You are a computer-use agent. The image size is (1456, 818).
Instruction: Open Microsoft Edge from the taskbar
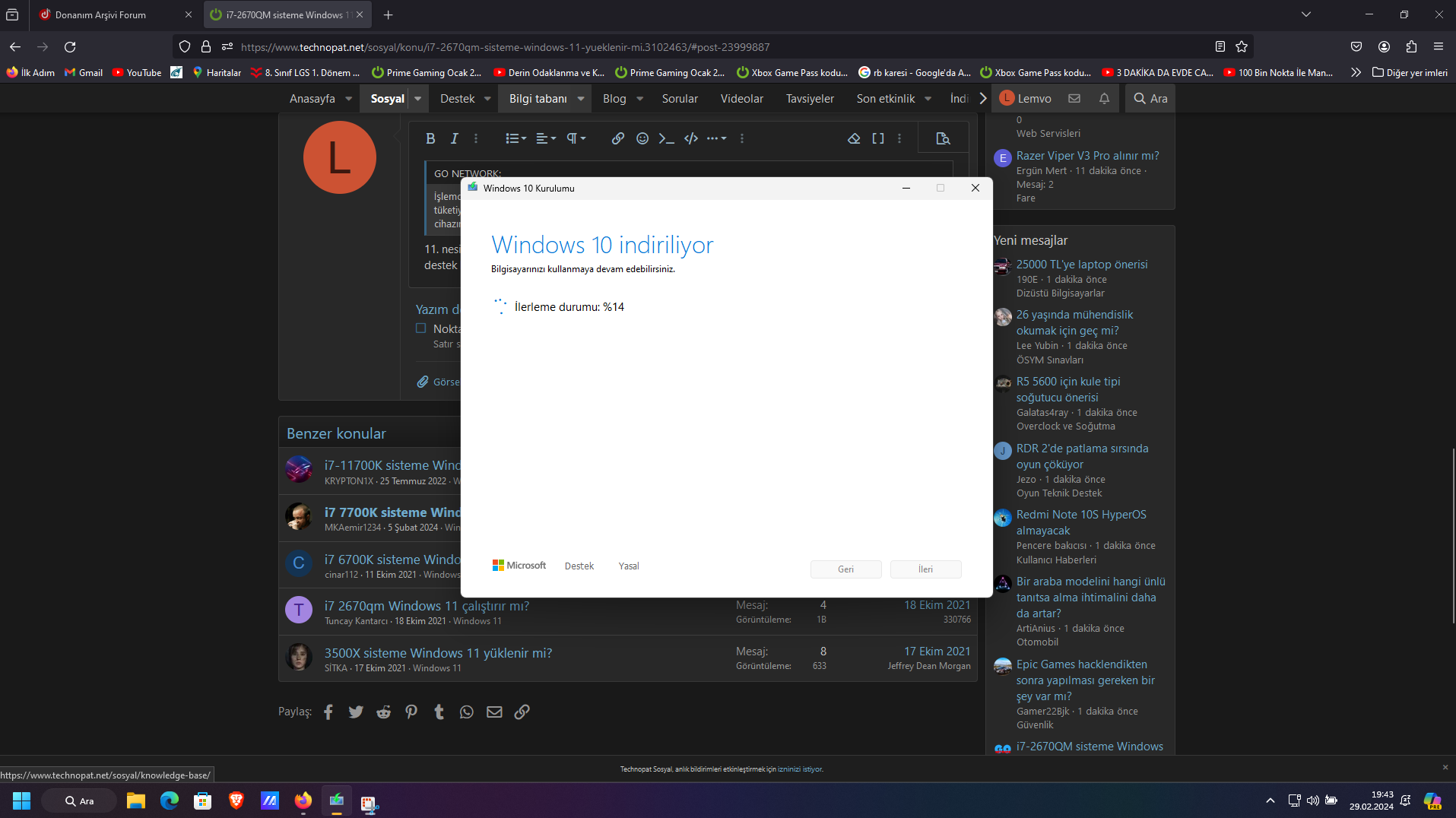[170, 801]
